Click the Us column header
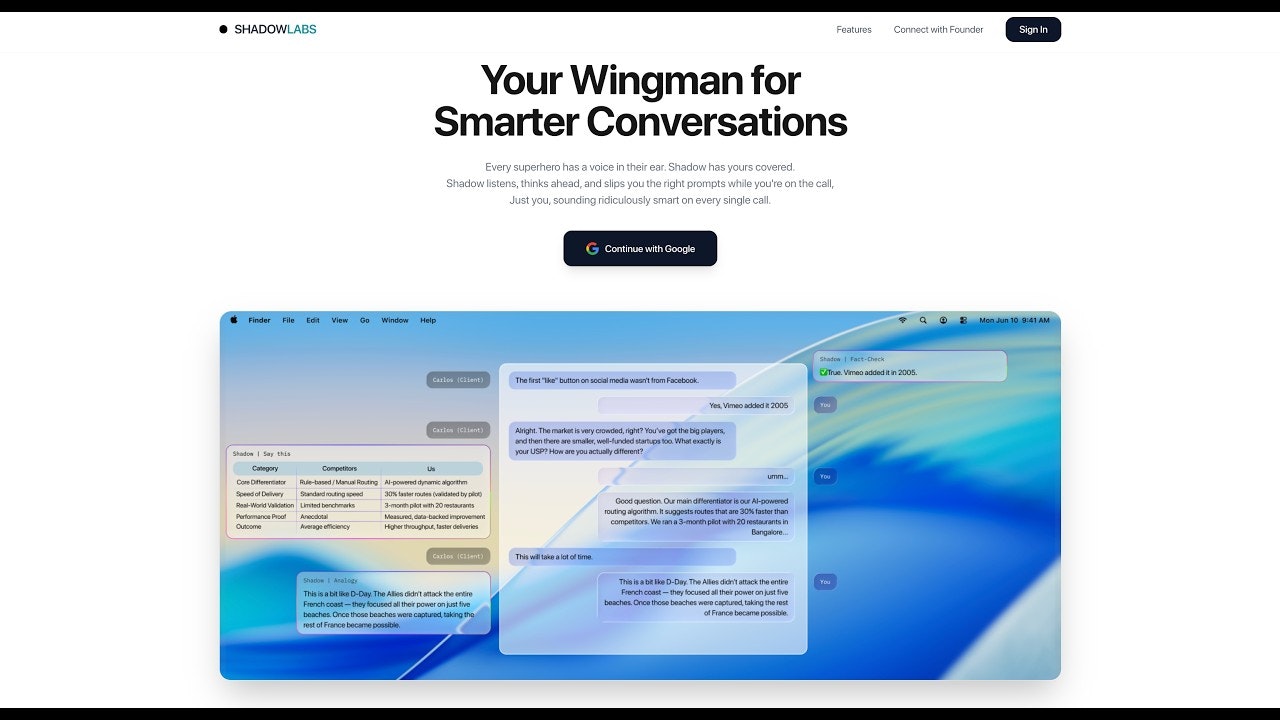Image resolution: width=1280 pixels, height=720 pixels. [431, 468]
